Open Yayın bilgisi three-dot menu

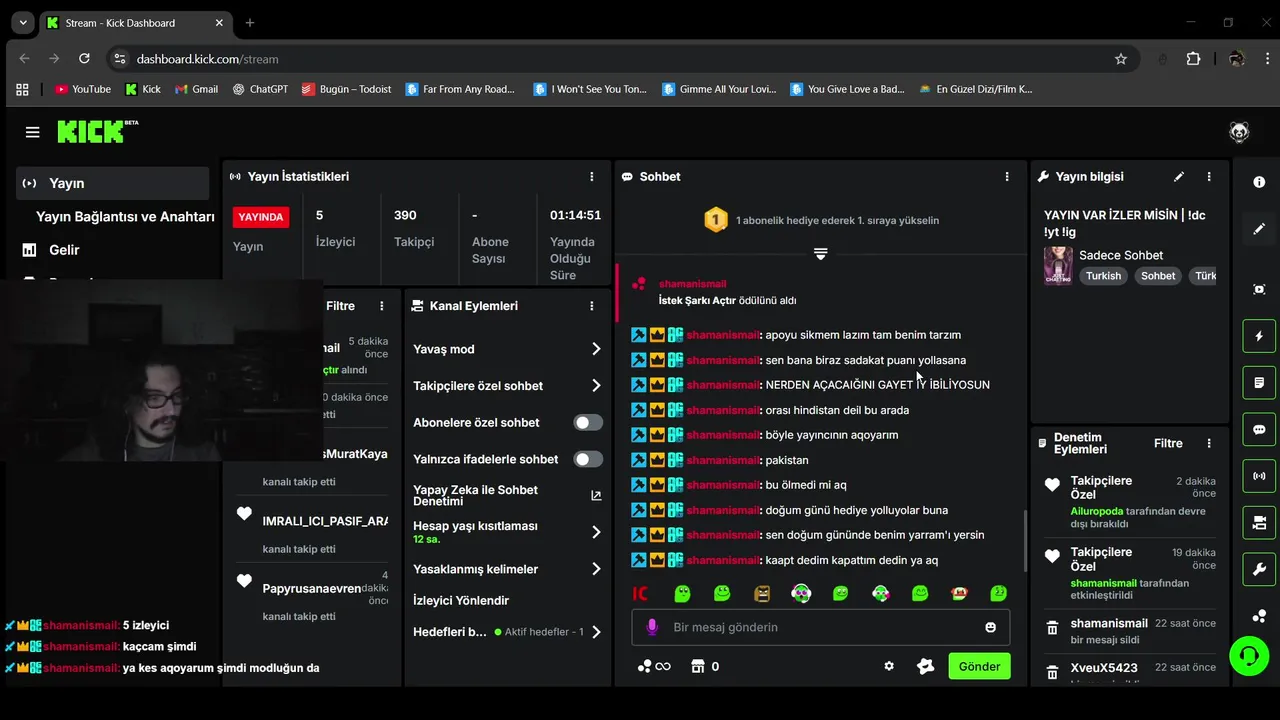pos(1209,176)
